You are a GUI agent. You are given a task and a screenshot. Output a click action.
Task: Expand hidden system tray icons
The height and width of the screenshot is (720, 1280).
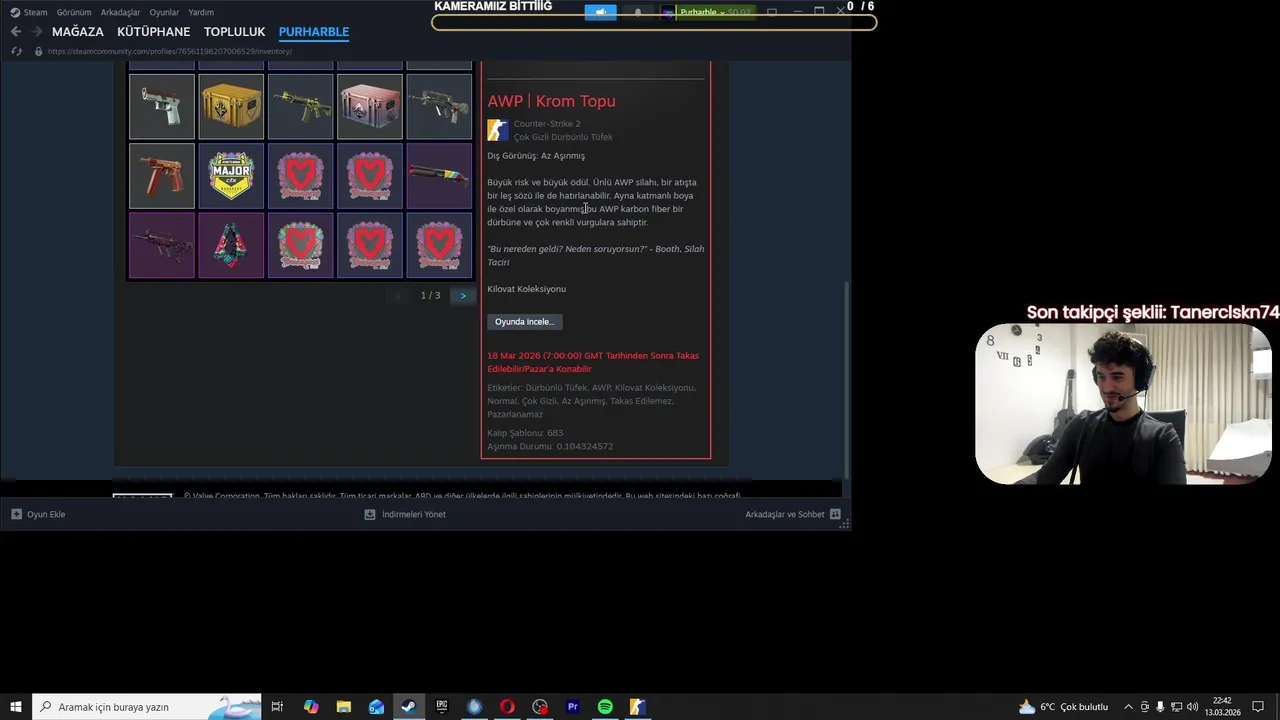[x=1128, y=707]
